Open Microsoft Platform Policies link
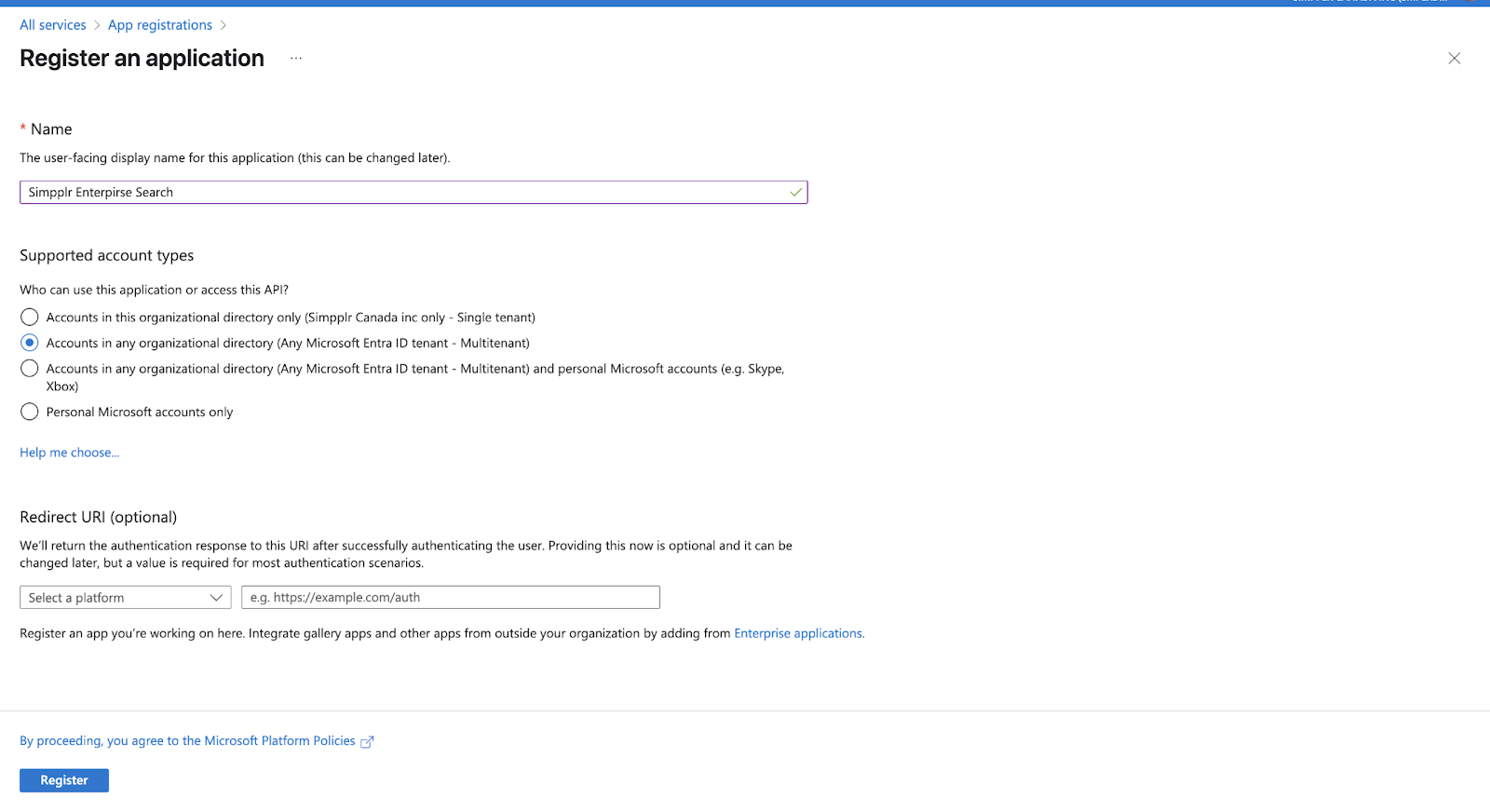The width and height of the screenshot is (1490, 812). tap(187, 741)
